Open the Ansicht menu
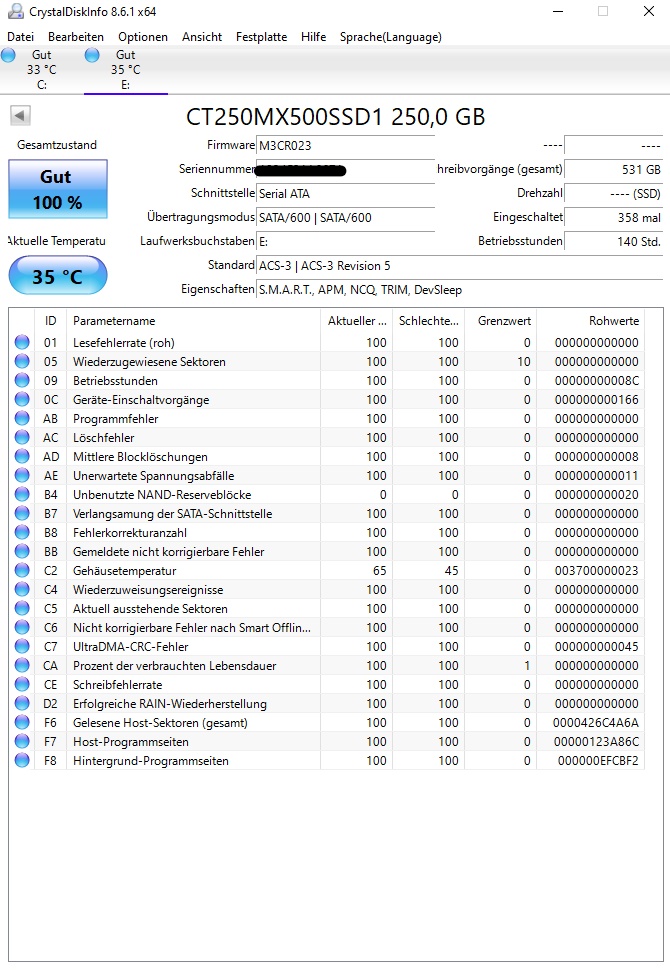 [202, 36]
